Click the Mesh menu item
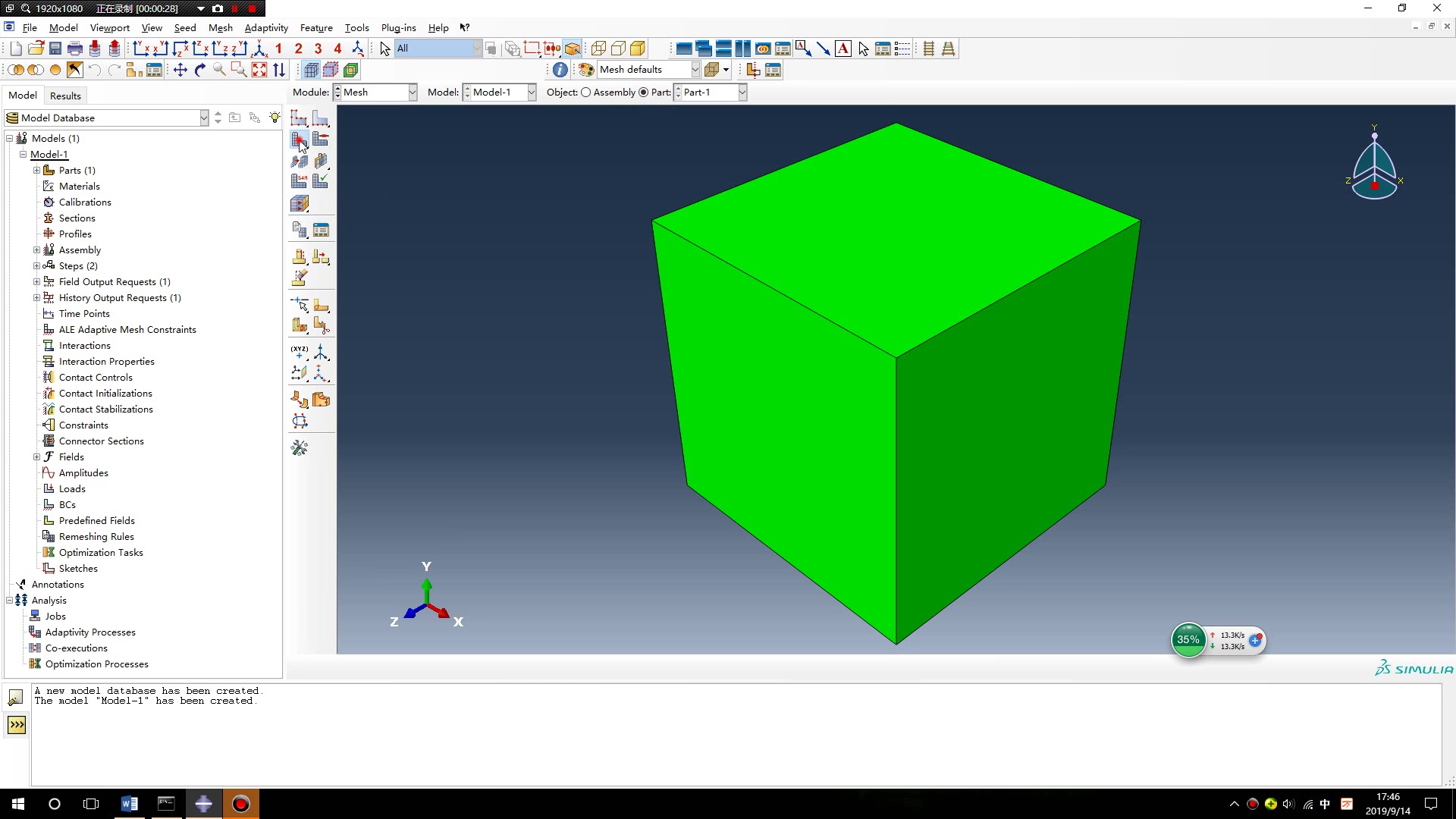Viewport: 1456px width, 819px height. pyautogui.click(x=221, y=27)
